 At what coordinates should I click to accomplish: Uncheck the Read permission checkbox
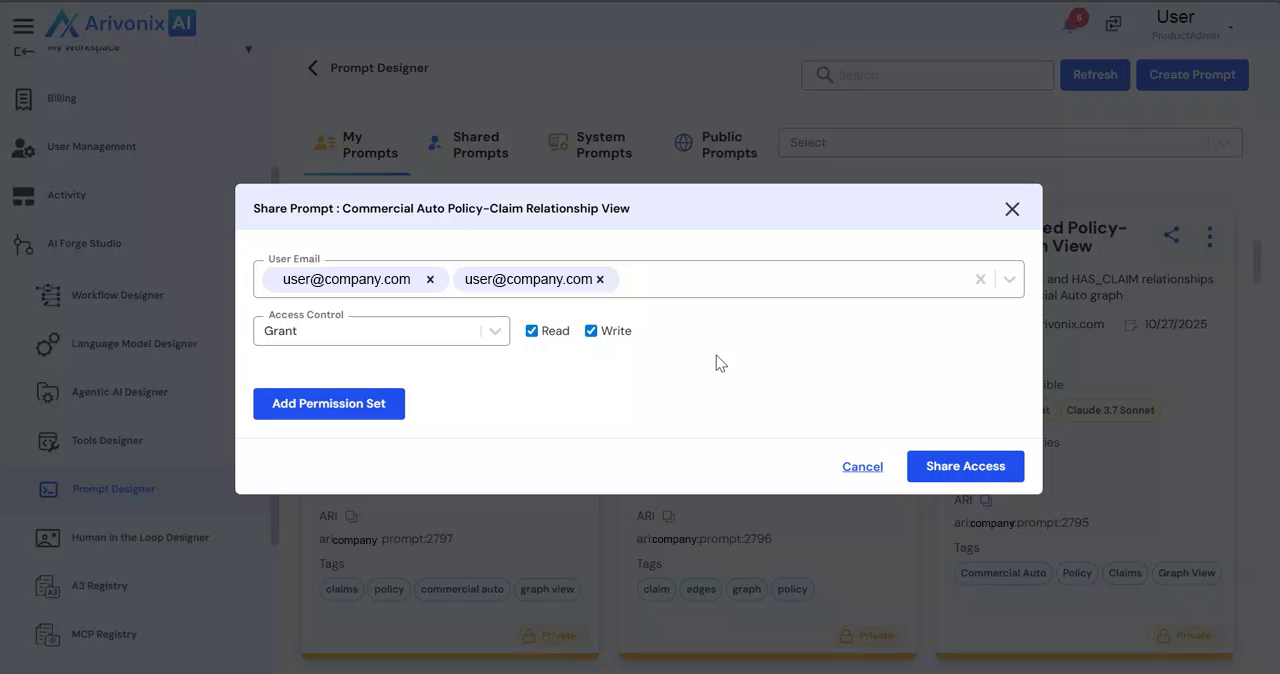(532, 331)
